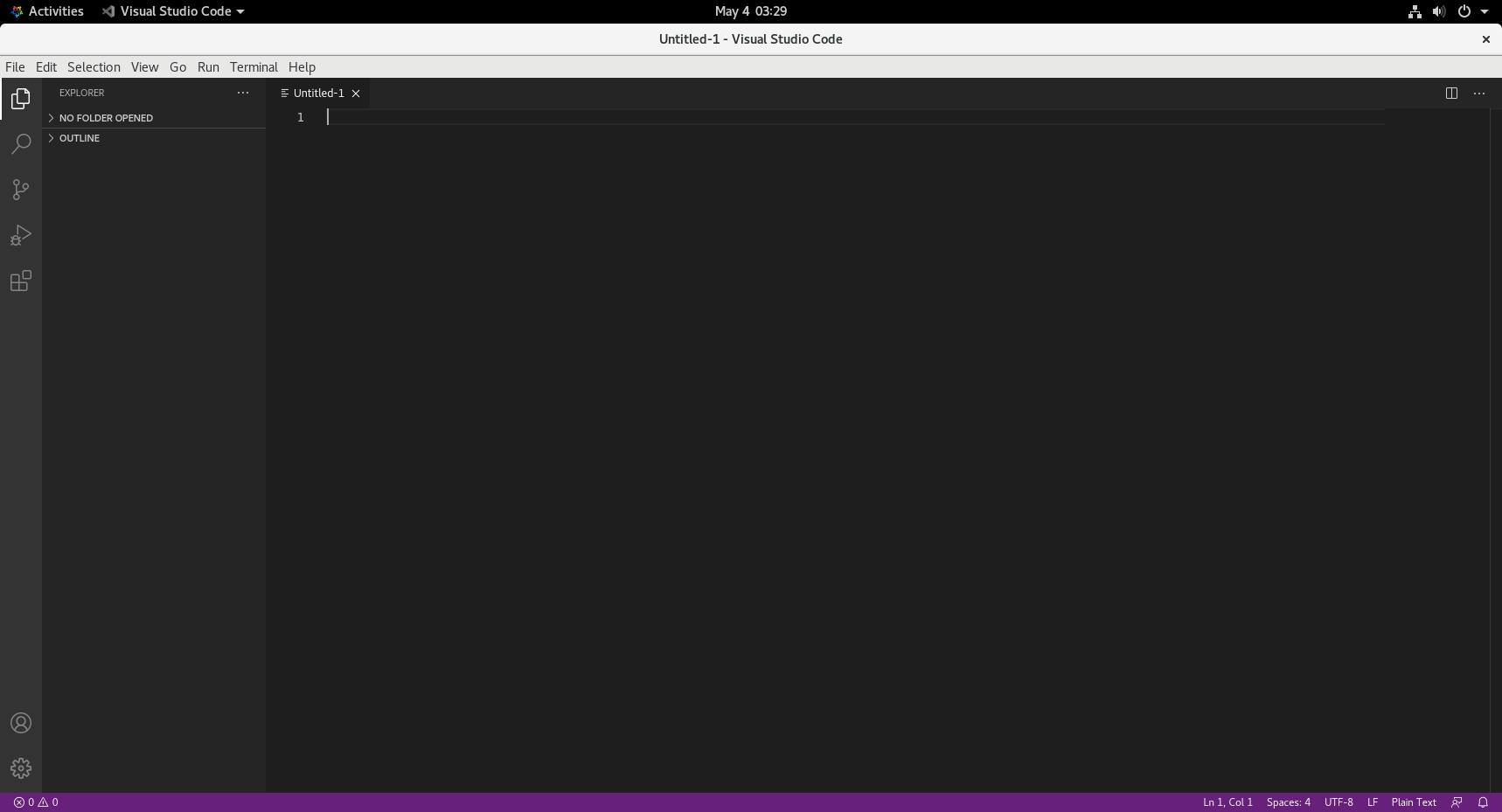This screenshot has width=1502, height=812.
Task: Open the Manage gear icon
Action: (21, 768)
